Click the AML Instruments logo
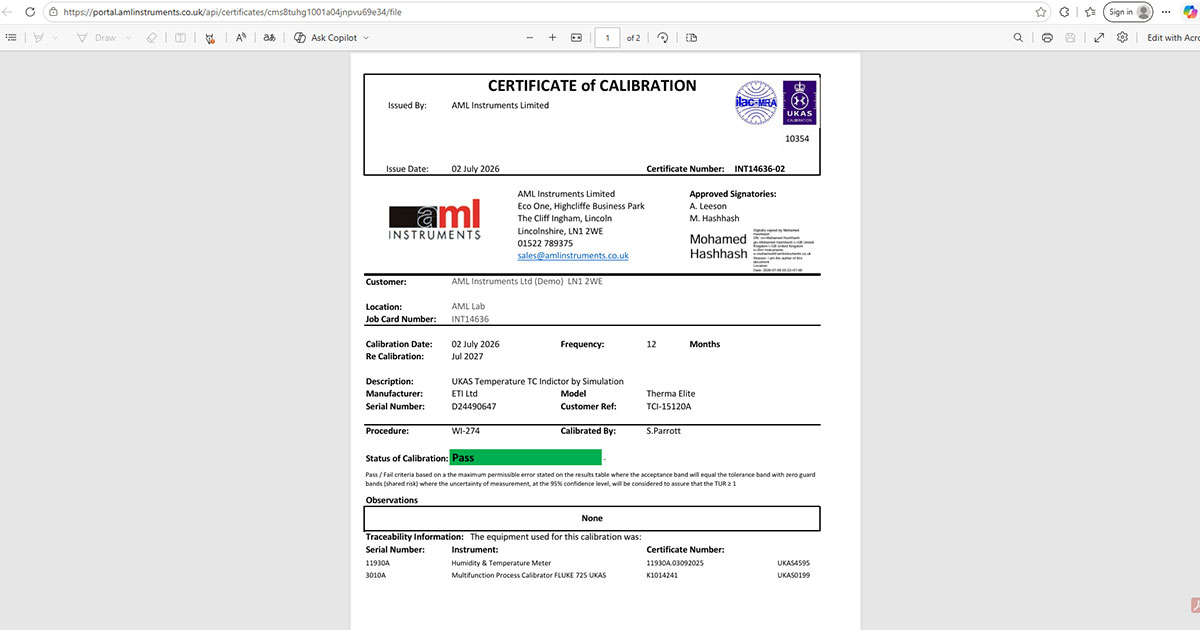Image resolution: width=1200 pixels, height=630 pixels. (434, 220)
